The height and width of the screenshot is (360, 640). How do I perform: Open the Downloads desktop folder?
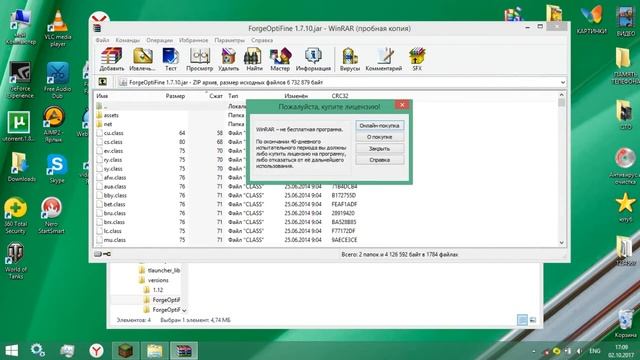pos(21,167)
